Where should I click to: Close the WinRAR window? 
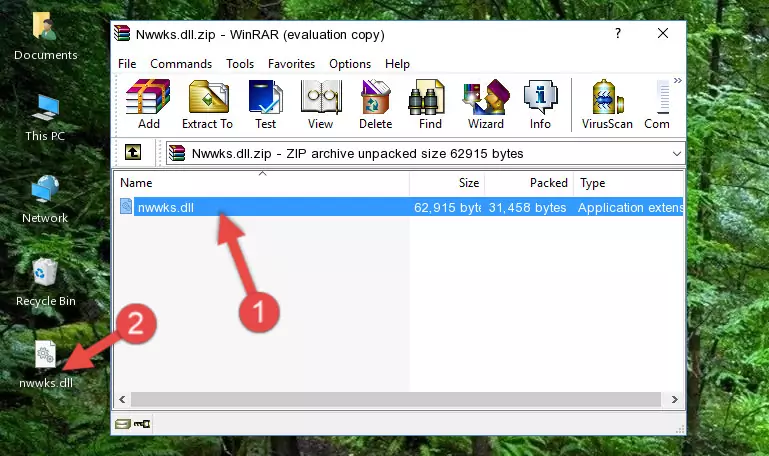point(663,33)
